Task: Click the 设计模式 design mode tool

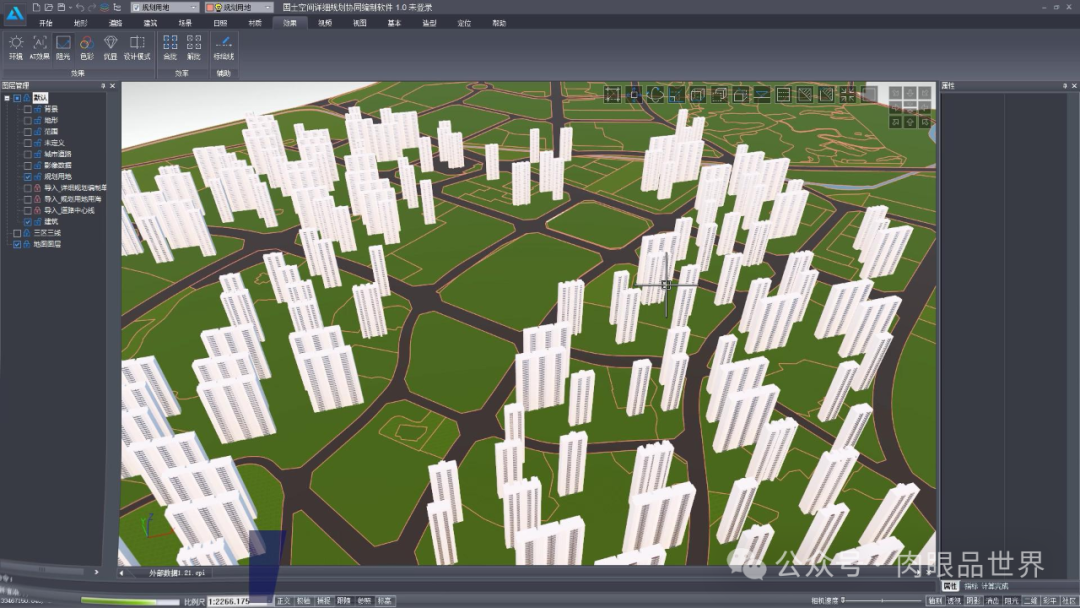Action: pyautogui.click(x=137, y=48)
